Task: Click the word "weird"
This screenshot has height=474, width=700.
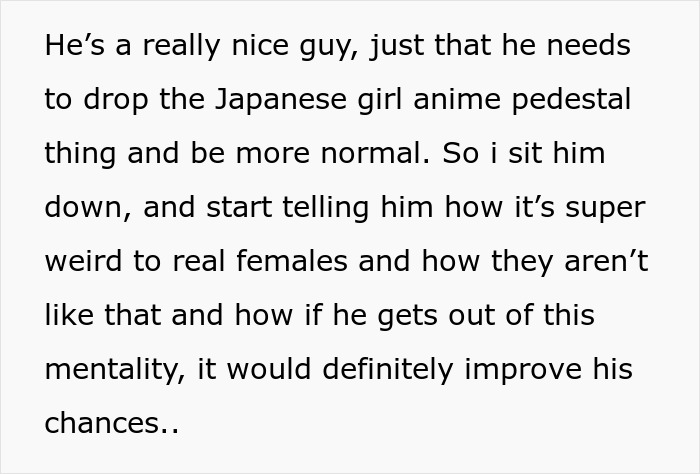Action: click(81, 262)
